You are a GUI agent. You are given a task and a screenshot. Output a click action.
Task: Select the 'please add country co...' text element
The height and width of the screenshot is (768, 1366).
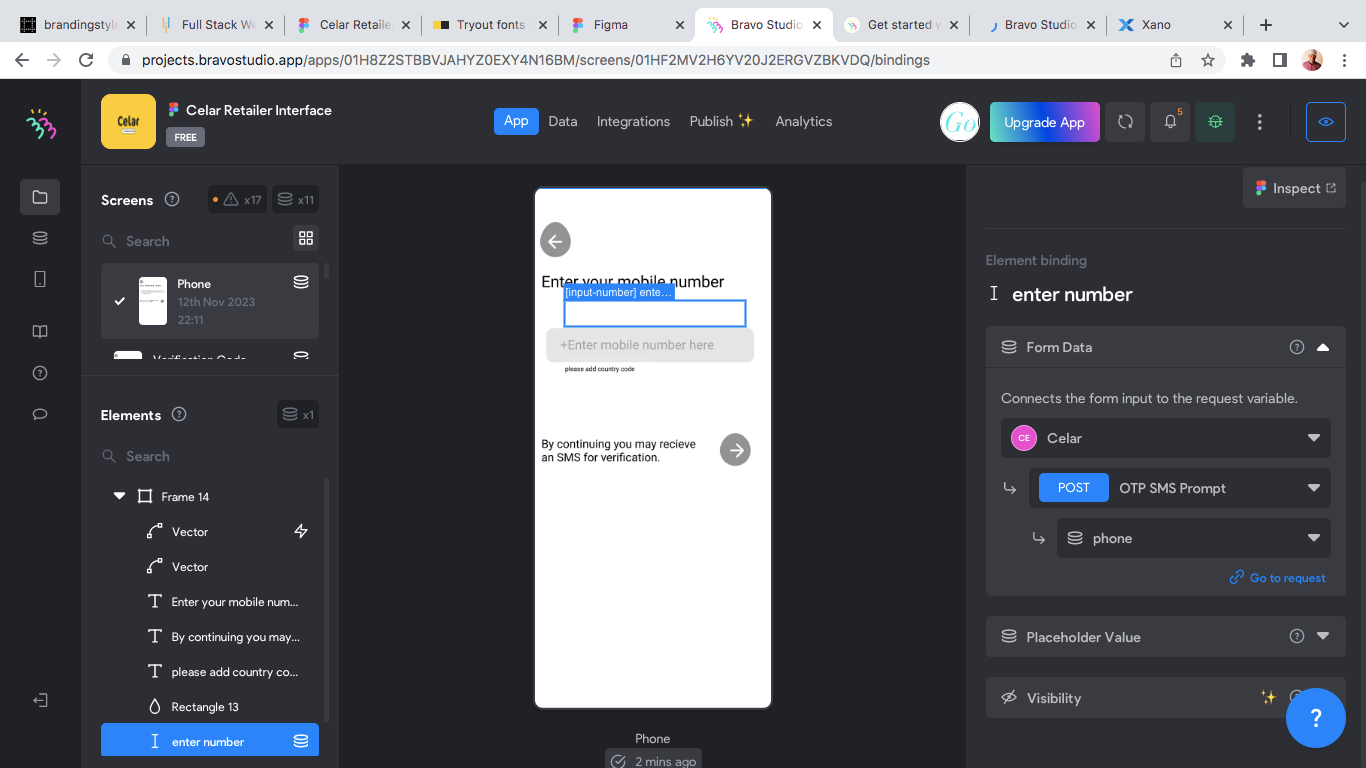tap(210, 672)
